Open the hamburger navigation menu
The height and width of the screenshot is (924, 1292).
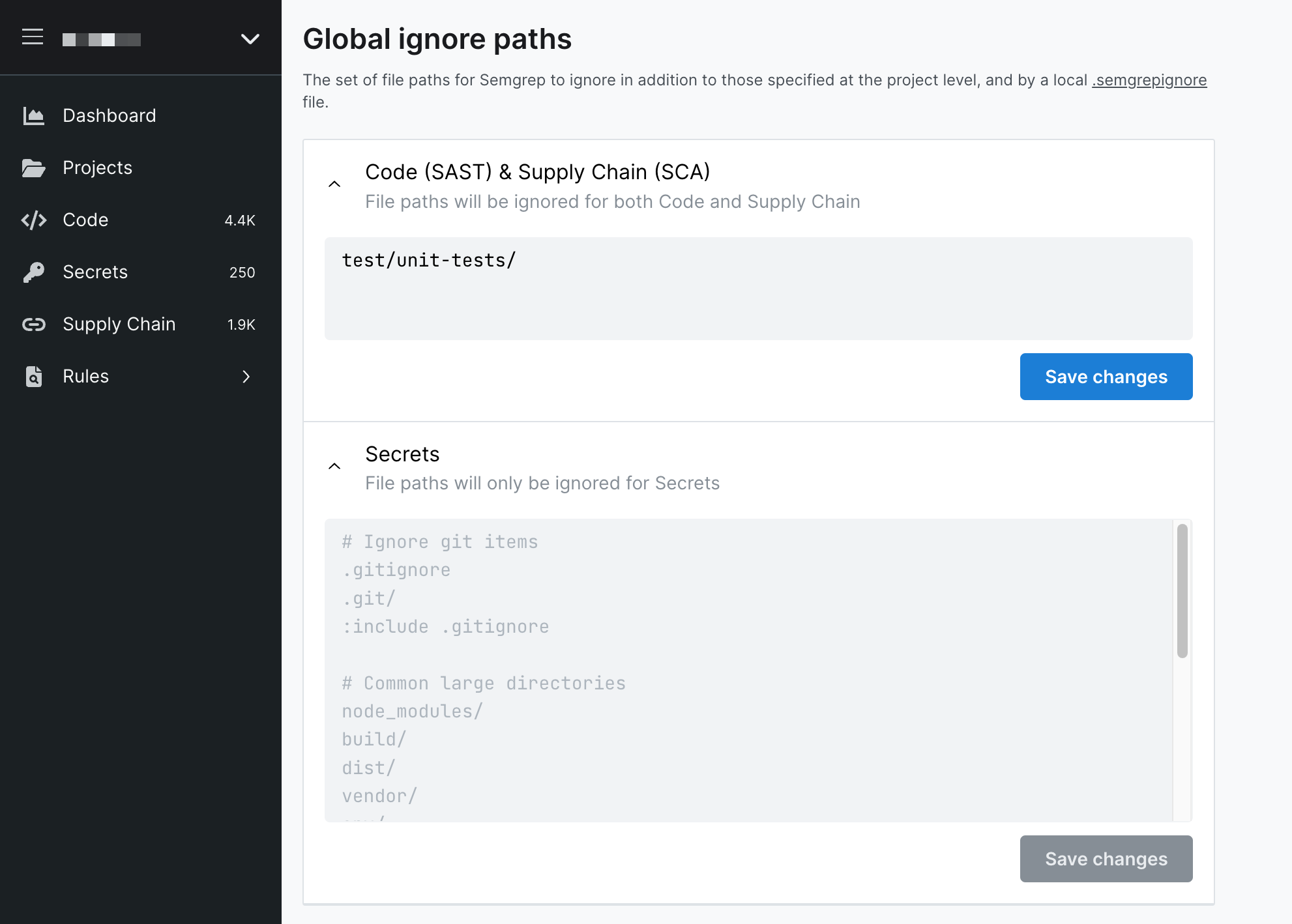coord(33,37)
